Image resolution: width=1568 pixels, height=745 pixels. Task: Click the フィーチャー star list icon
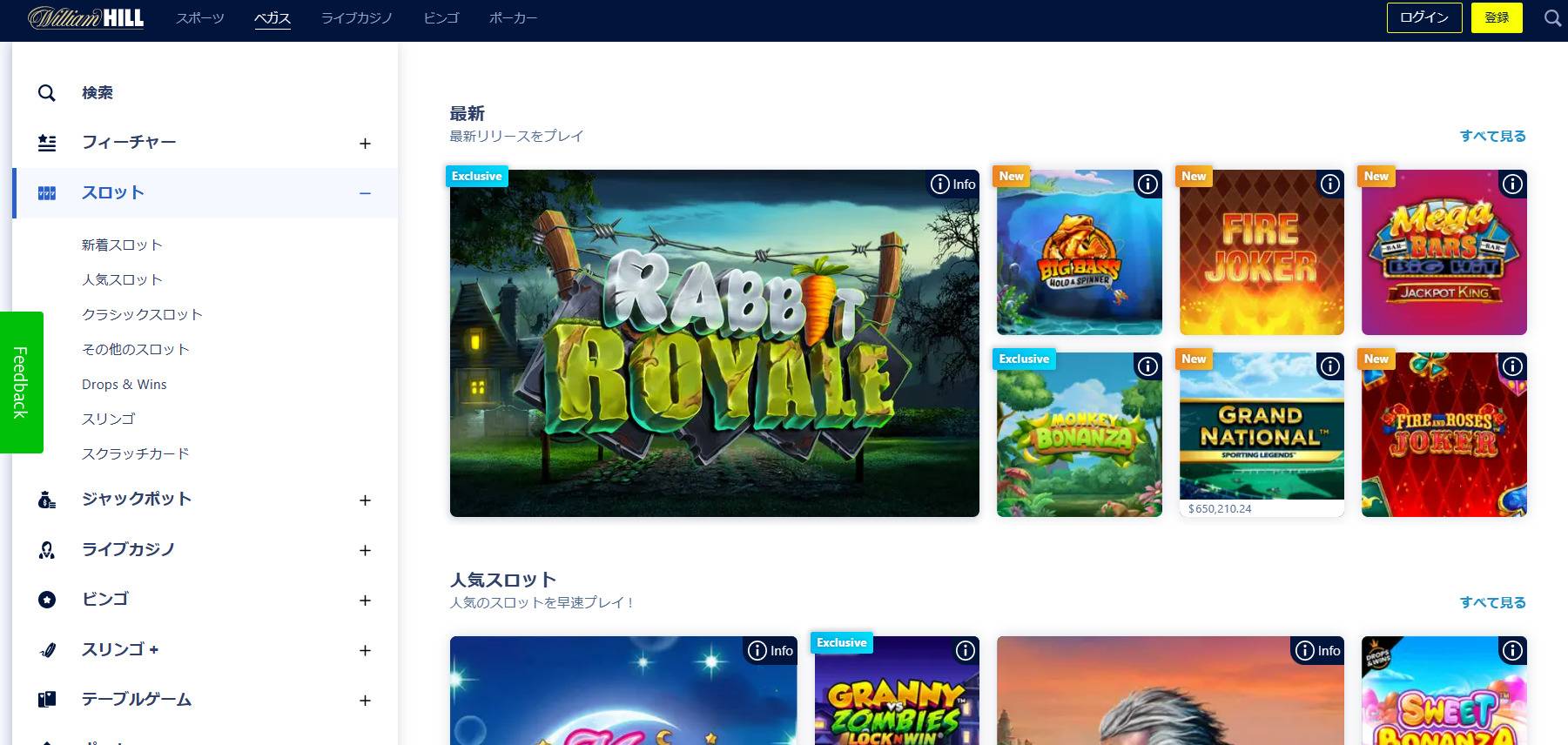[x=47, y=143]
